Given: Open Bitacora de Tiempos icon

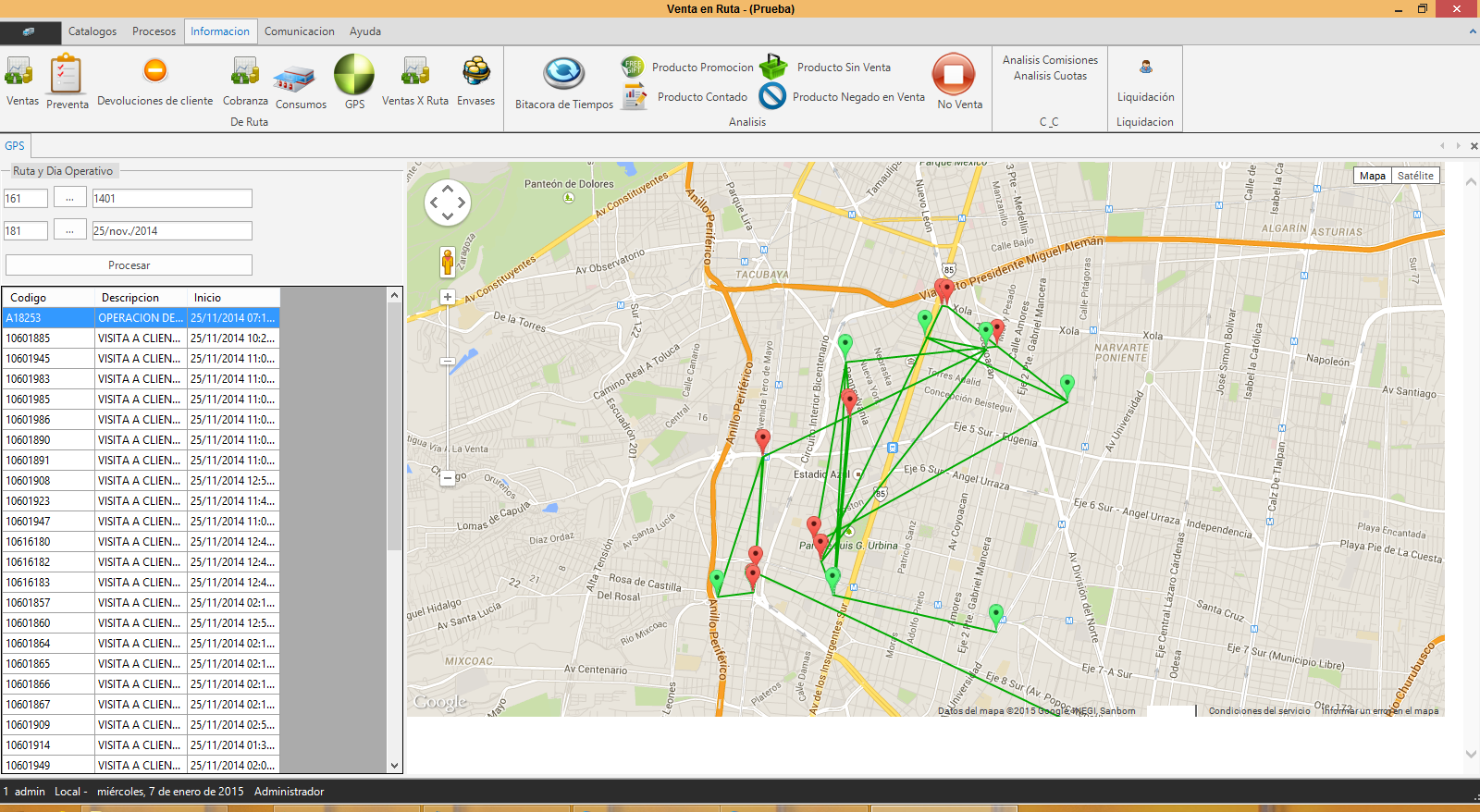Looking at the screenshot, I should [564, 74].
